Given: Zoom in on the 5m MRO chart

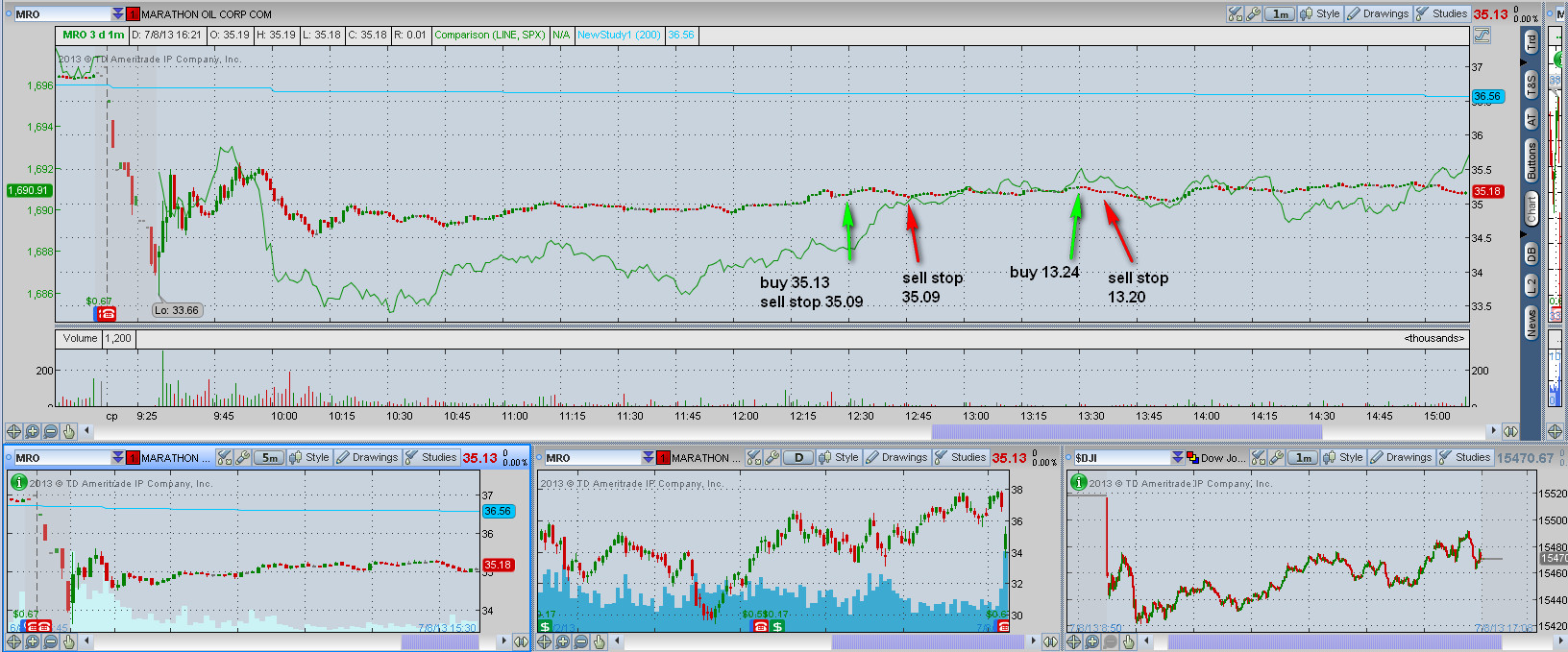Looking at the screenshot, I should click(x=32, y=641).
